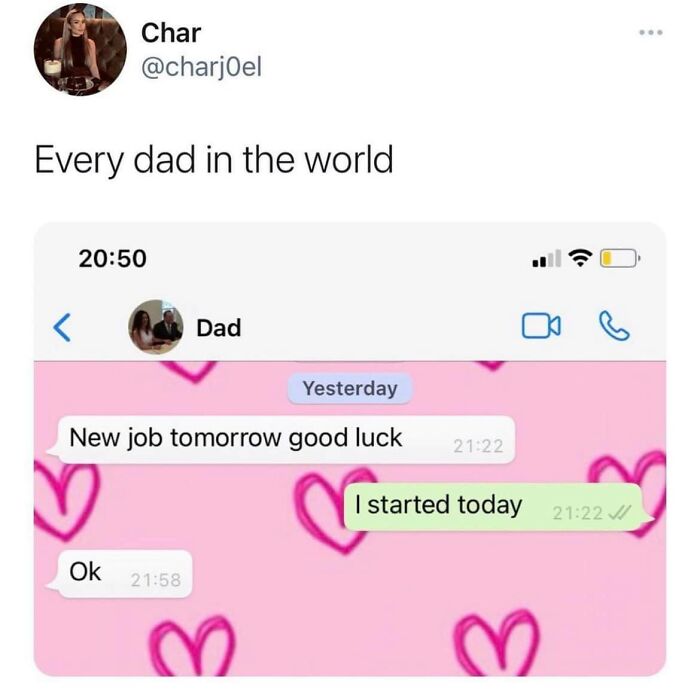700x695 pixels.
Task: Tap the Wi-Fi status icon
Action: 580,258
